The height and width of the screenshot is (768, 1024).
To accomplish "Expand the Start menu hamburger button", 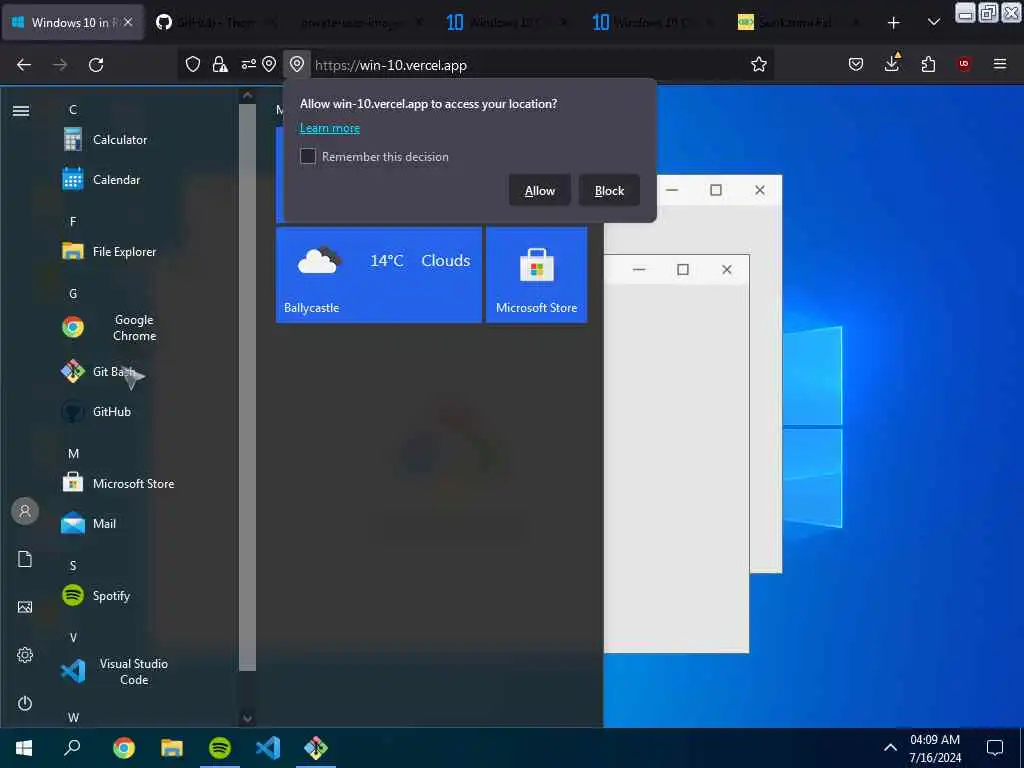I will click(21, 111).
